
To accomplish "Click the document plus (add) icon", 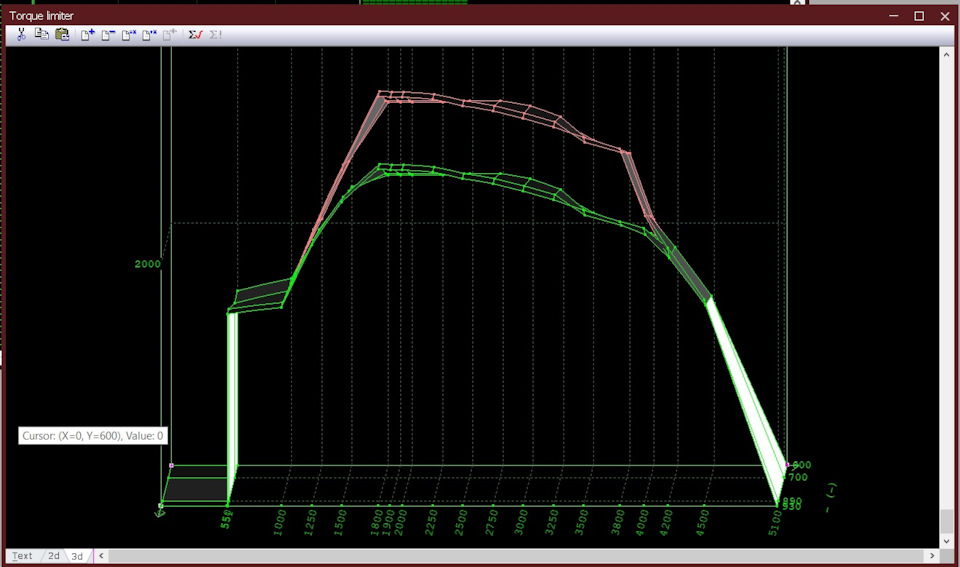I will [x=88, y=35].
